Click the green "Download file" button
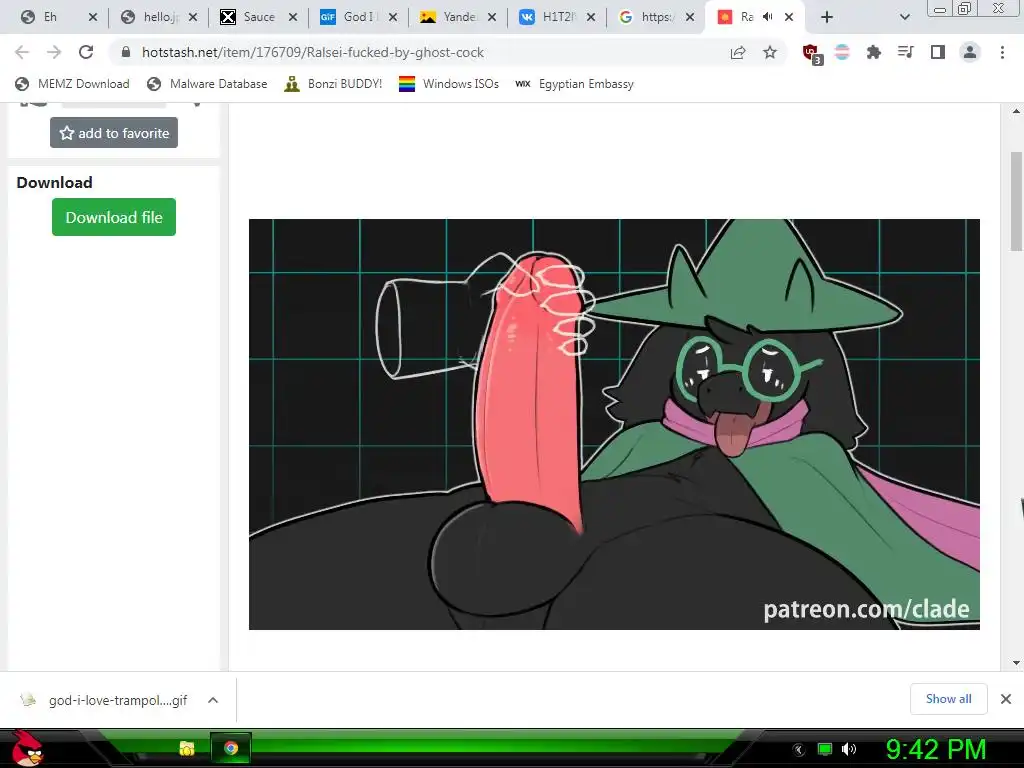Image resolution: width=1024 pixels, height=768 pixels. click(x=114, y=217)
